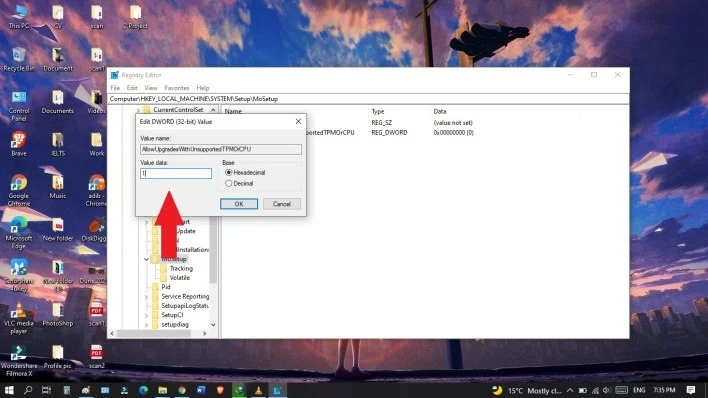Open the Help menu in Registry Editor
Viewport: 708px width, 398px height.
pyautogui.click(x=203, y=88)
